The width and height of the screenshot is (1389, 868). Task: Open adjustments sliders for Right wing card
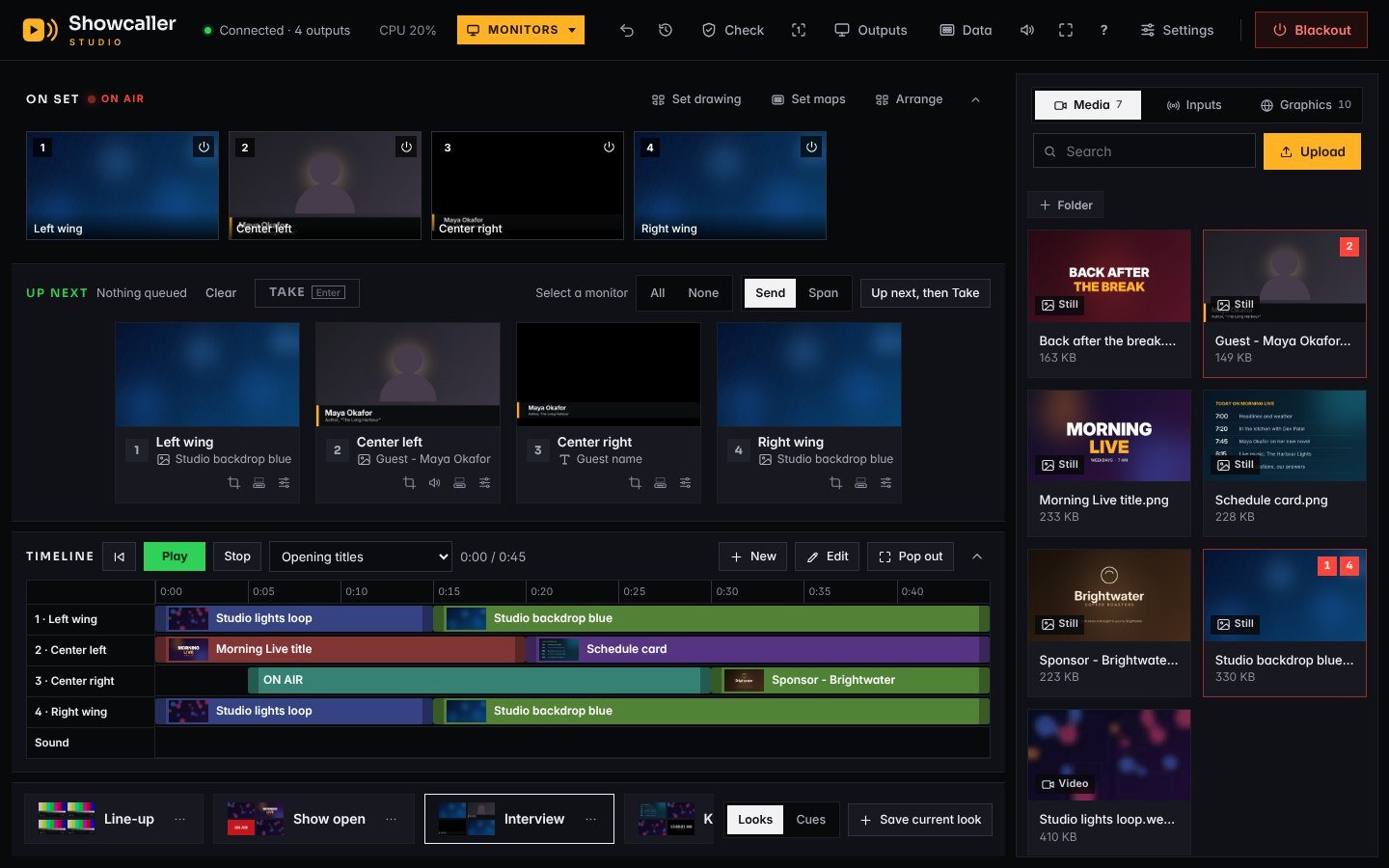click(x=885, y=482)
